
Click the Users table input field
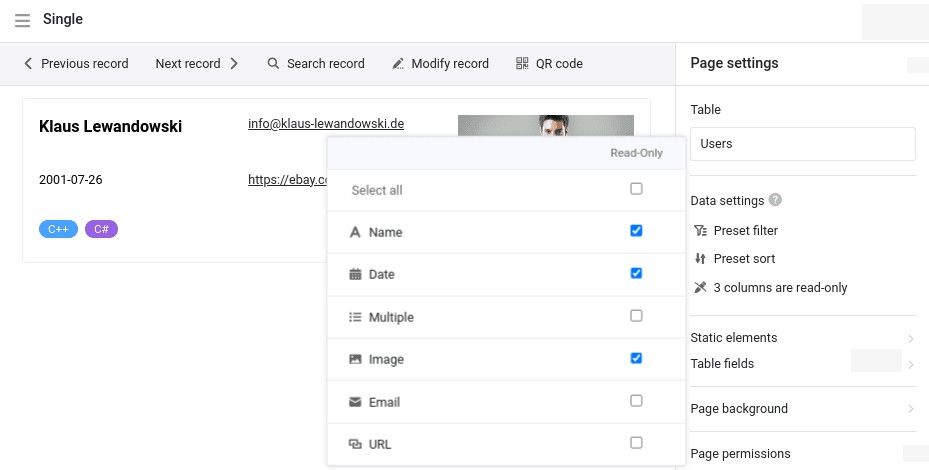[802, 144]
